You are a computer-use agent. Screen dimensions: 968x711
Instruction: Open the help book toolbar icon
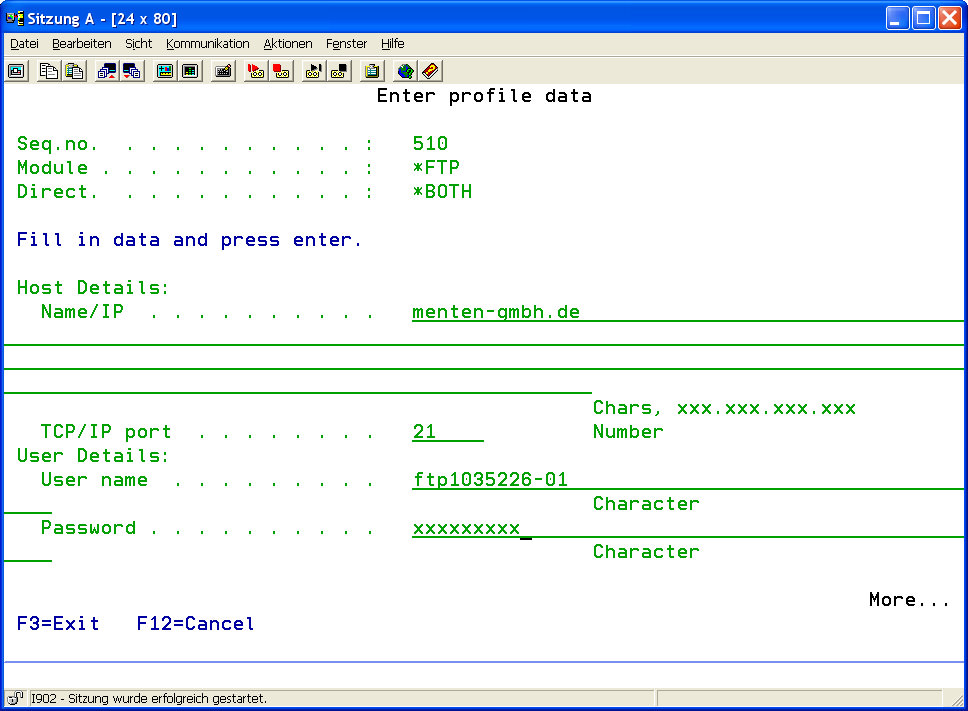tap(430, 71)
